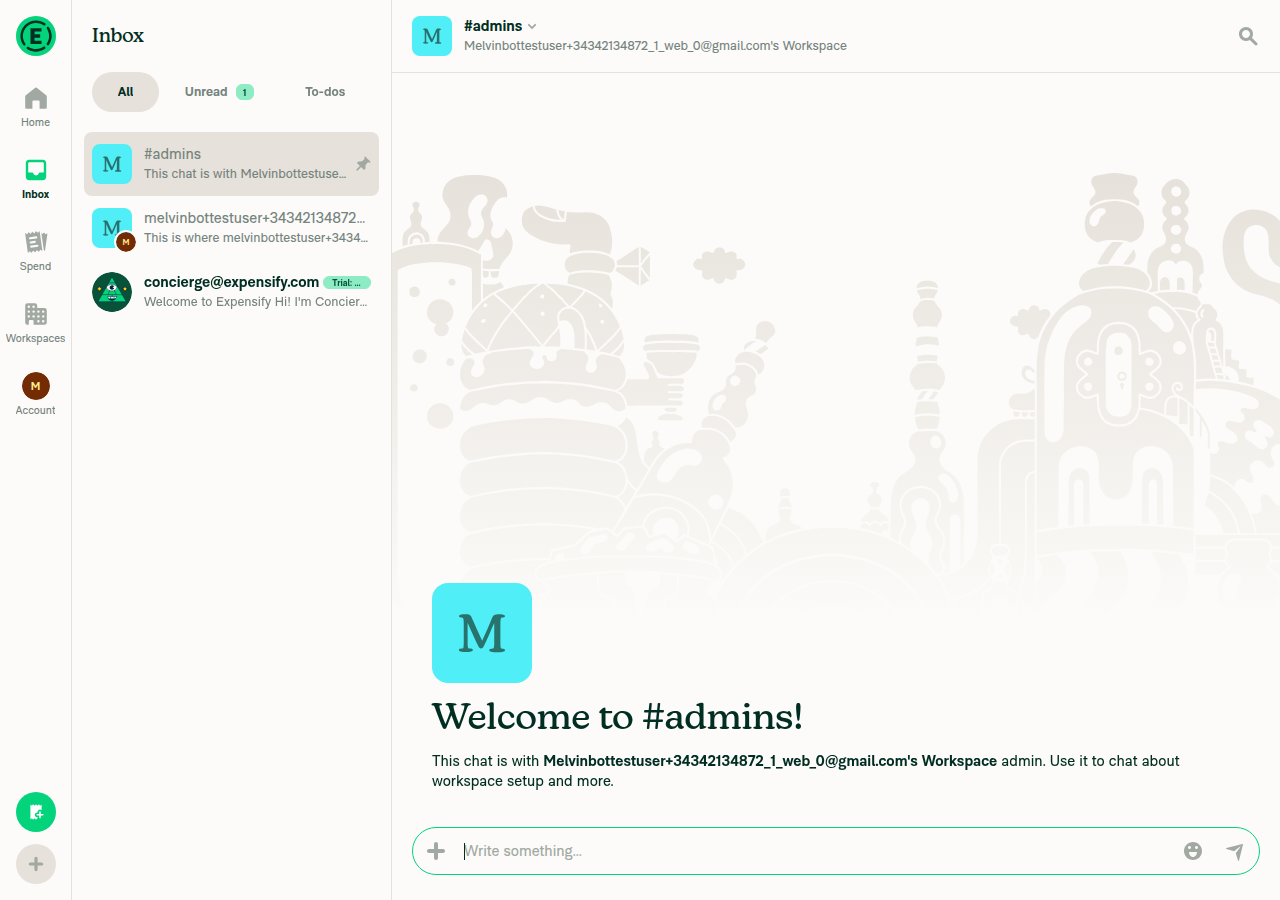Click the Concierge avatar in chat list

pos(112,292)
